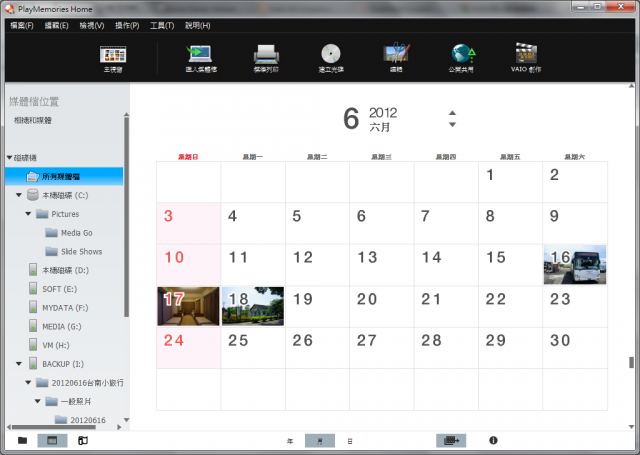Select calendar day 24
640x455 pixels.
pyautogui.click(x=189, y=348)
